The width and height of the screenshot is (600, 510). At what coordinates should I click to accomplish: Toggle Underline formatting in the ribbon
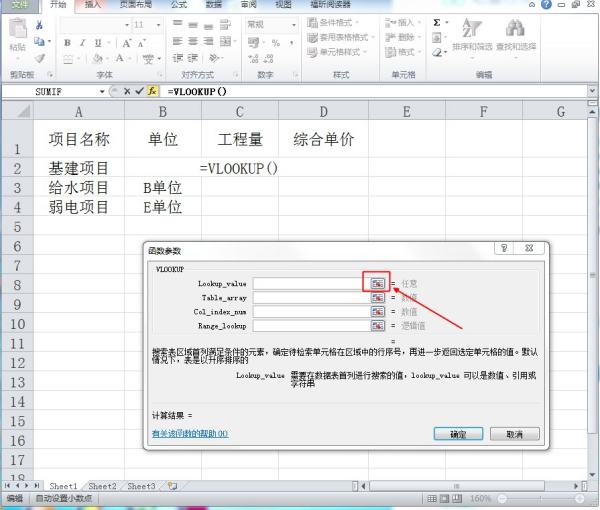click(97, 43)
